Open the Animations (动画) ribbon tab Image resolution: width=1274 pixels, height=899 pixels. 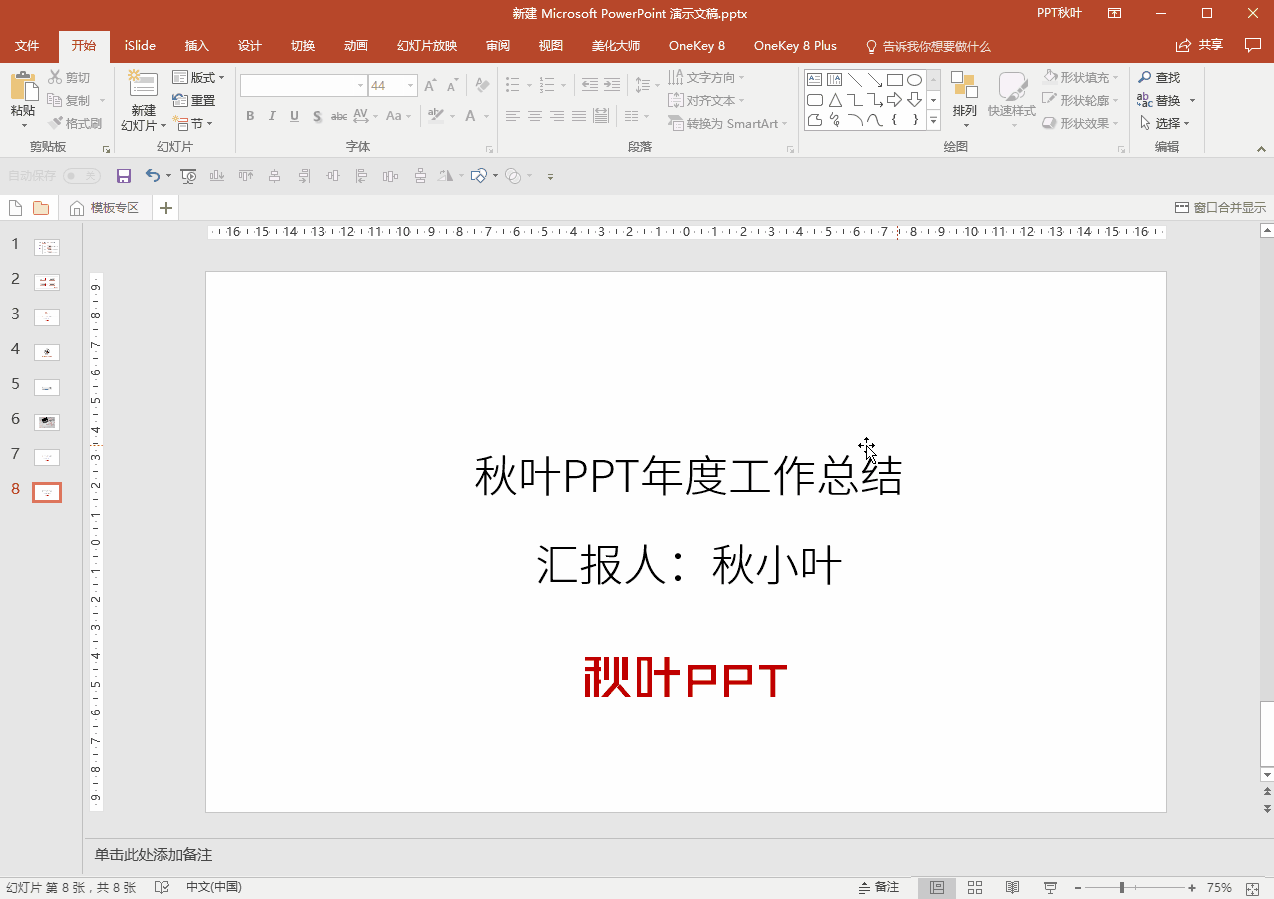click(x=356, y=46)
